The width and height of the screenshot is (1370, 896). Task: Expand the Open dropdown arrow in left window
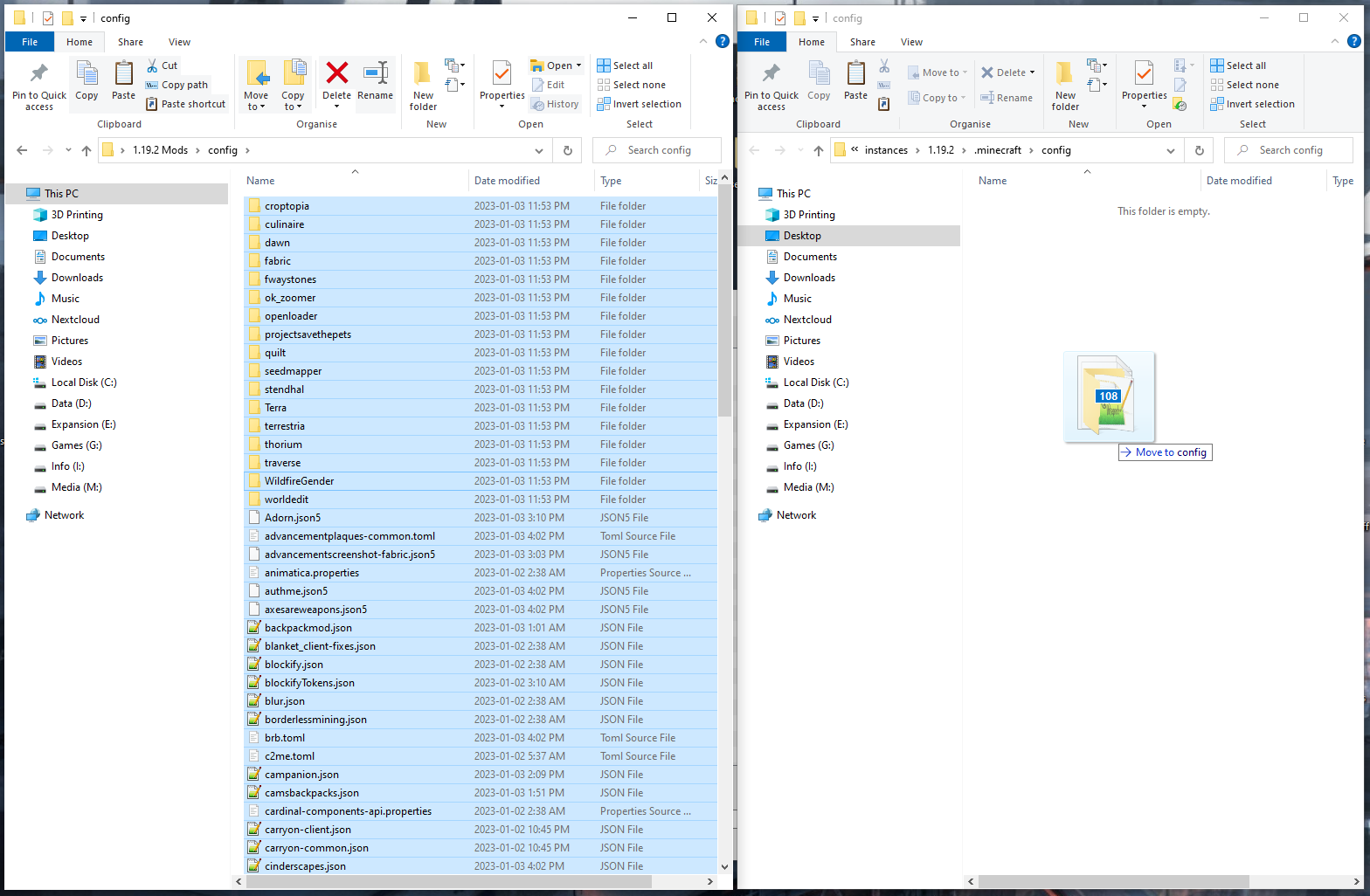578,65
